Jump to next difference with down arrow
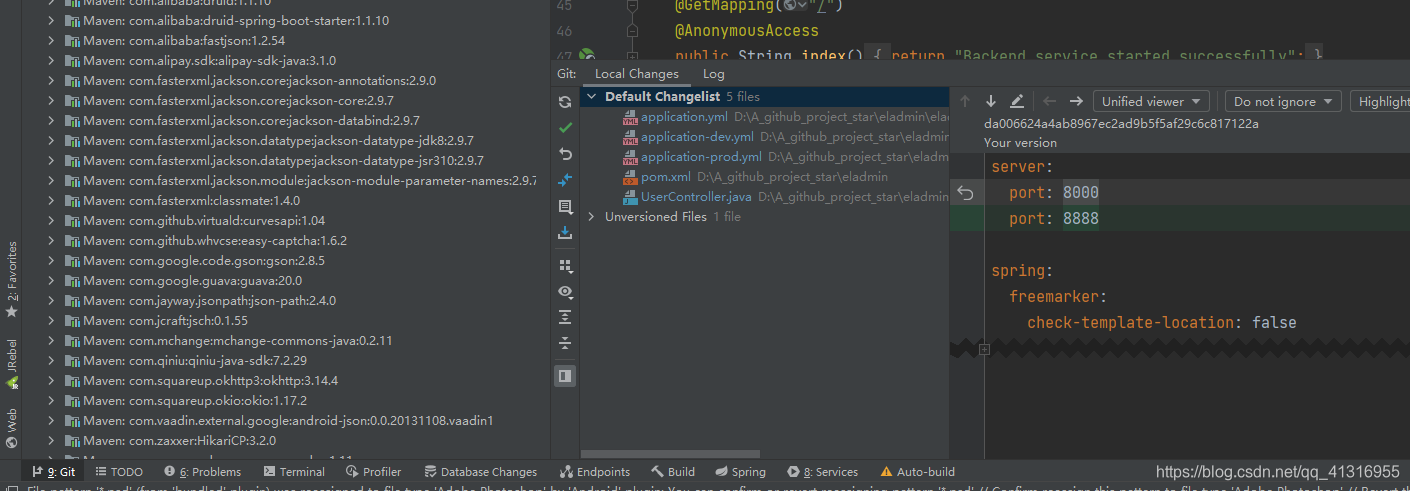1410x491 pixels. click(x=991, y=101)
